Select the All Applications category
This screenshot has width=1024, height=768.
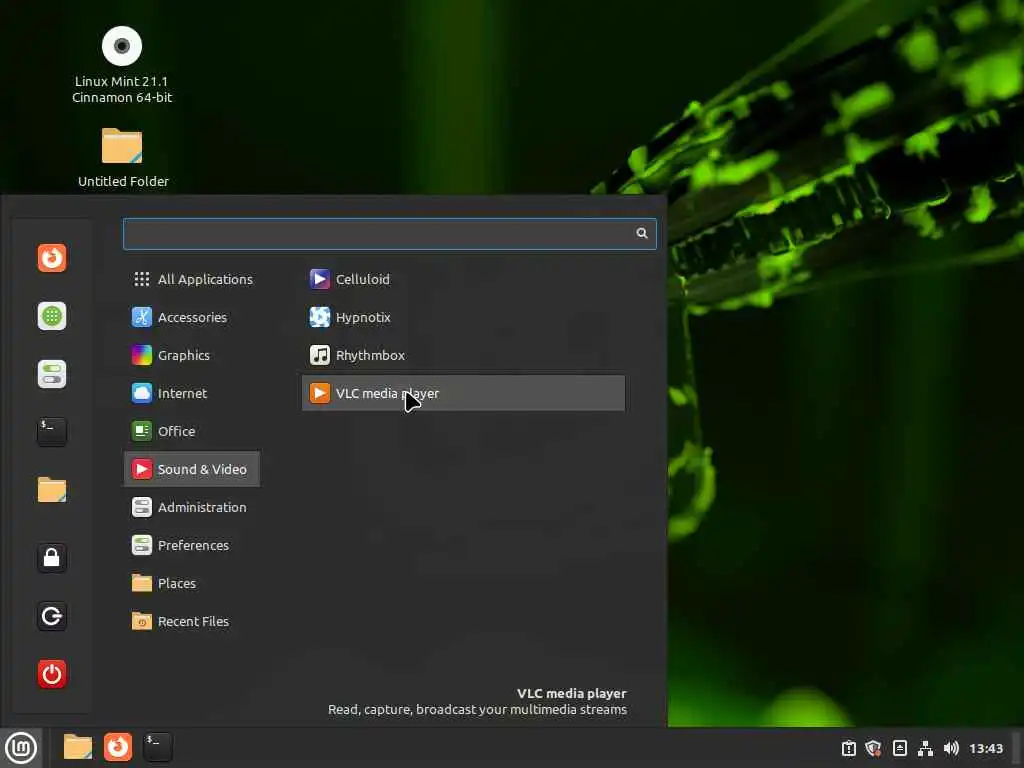[192, 279]
